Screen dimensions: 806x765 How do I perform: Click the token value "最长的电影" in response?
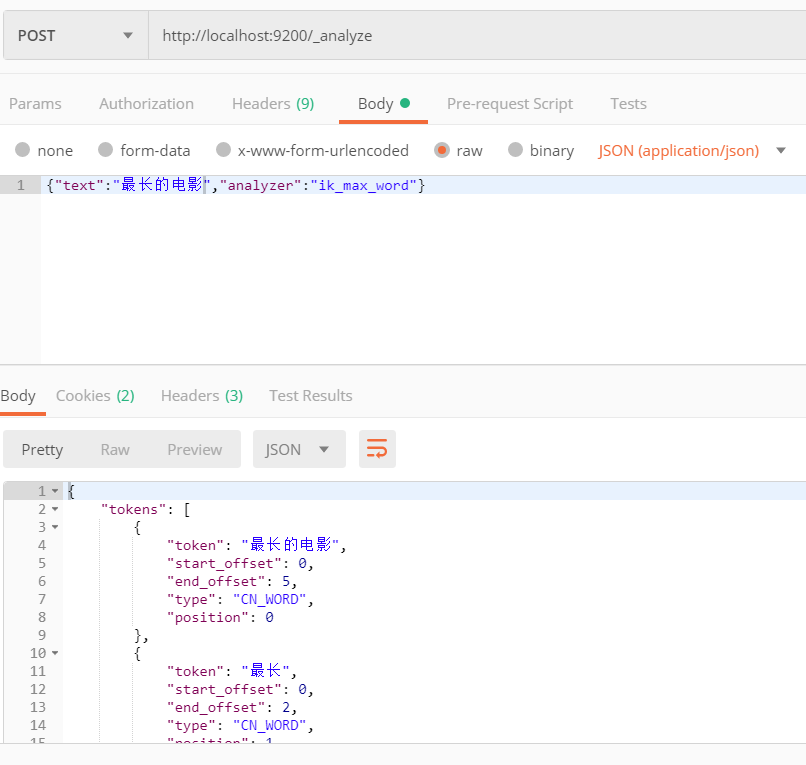290,545
